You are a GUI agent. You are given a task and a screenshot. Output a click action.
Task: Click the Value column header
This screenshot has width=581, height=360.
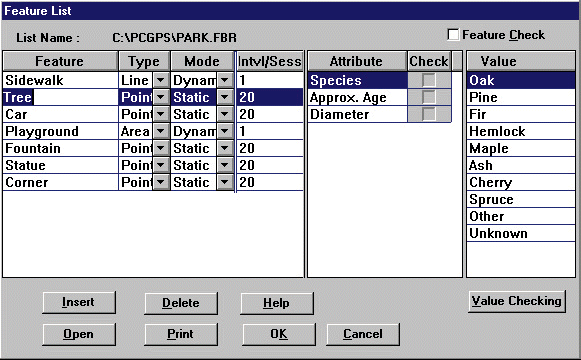pos(521,61)
